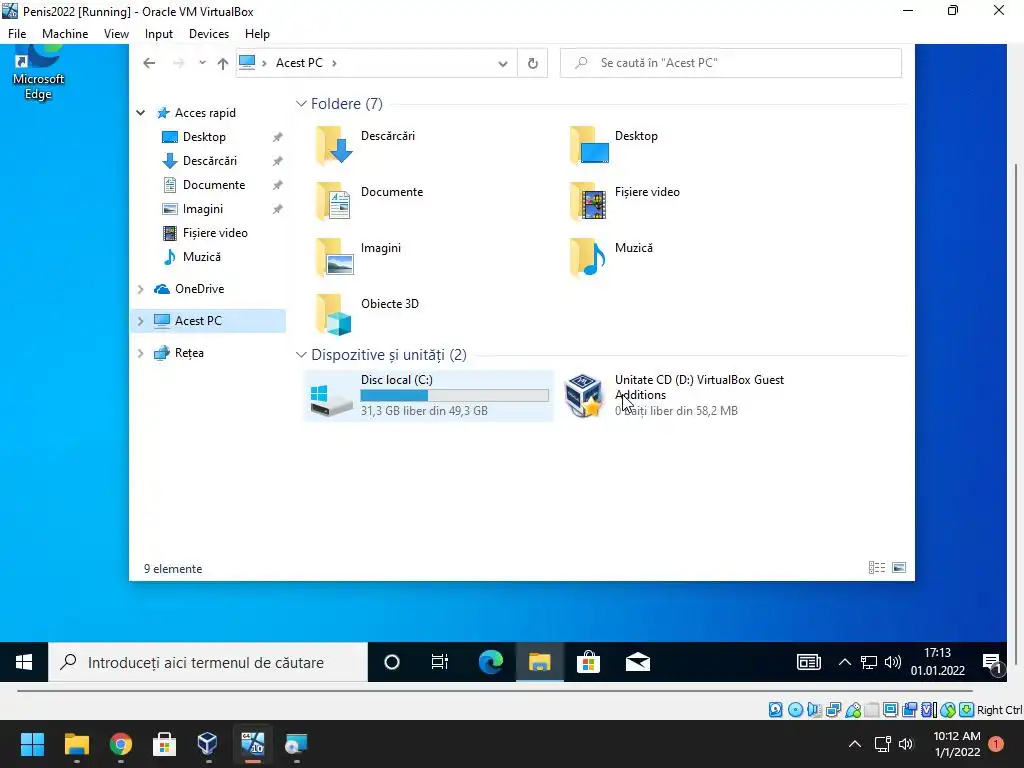Select Documente in the quick access list
1024x768 pixels.
pyautogui.click(x=214, y=185)
